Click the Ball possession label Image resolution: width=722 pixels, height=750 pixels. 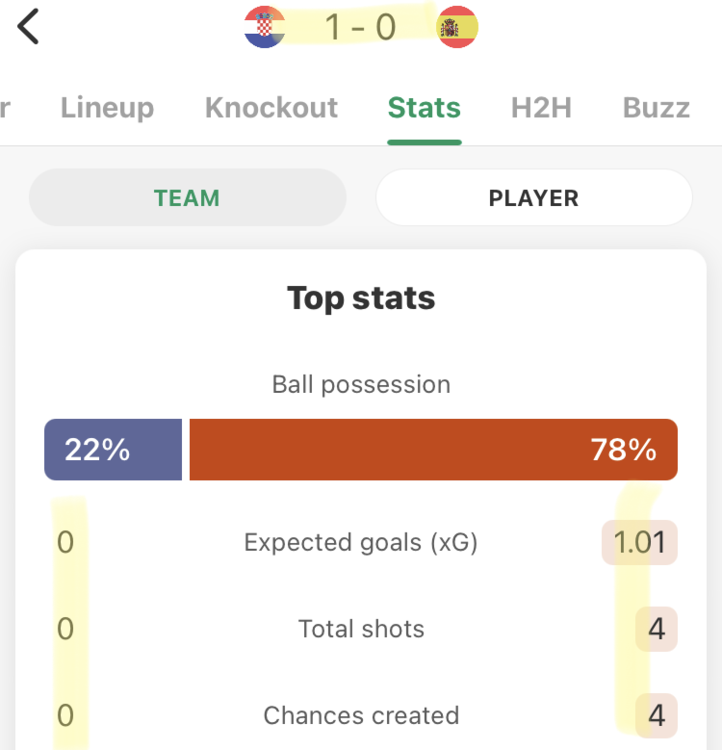pos(361,384)
